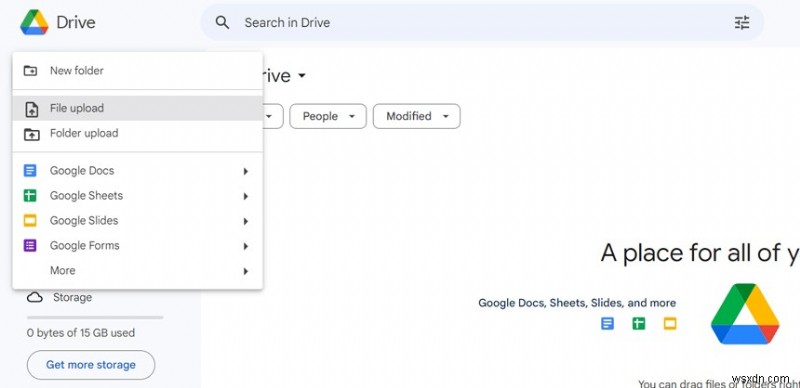The image size is (800, 388).
Task: Click the New folder icon
Action: [x=31, y=70]
